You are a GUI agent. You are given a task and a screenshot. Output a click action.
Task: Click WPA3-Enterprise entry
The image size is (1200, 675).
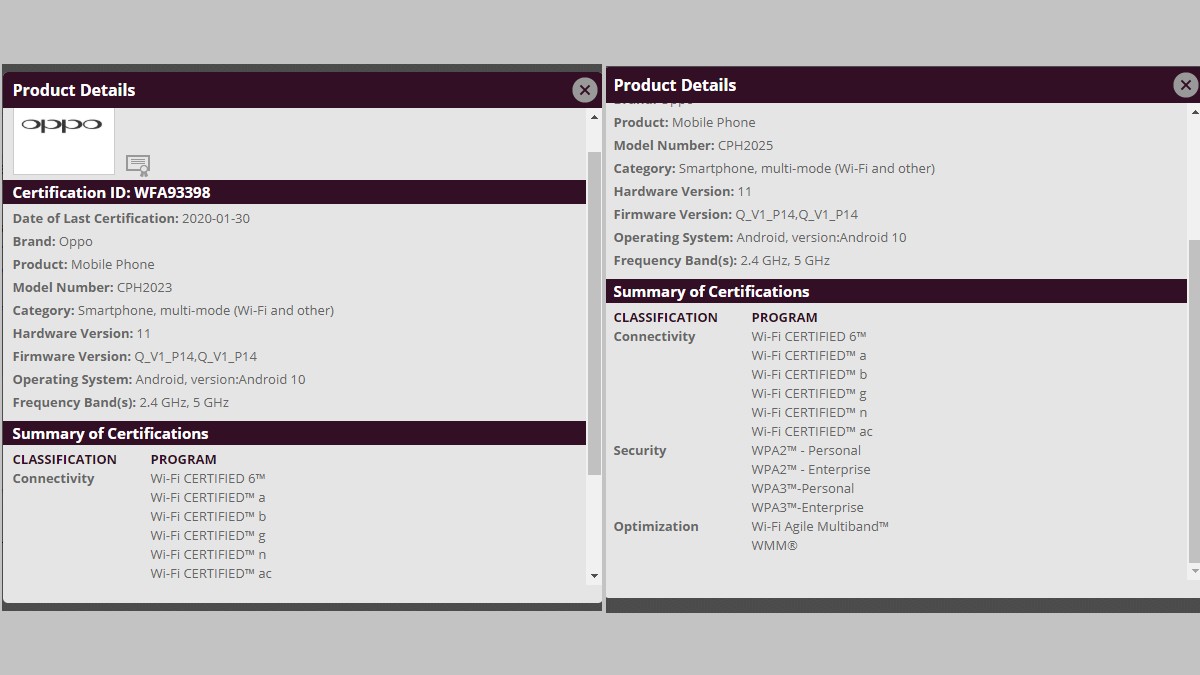pos(808,507)
